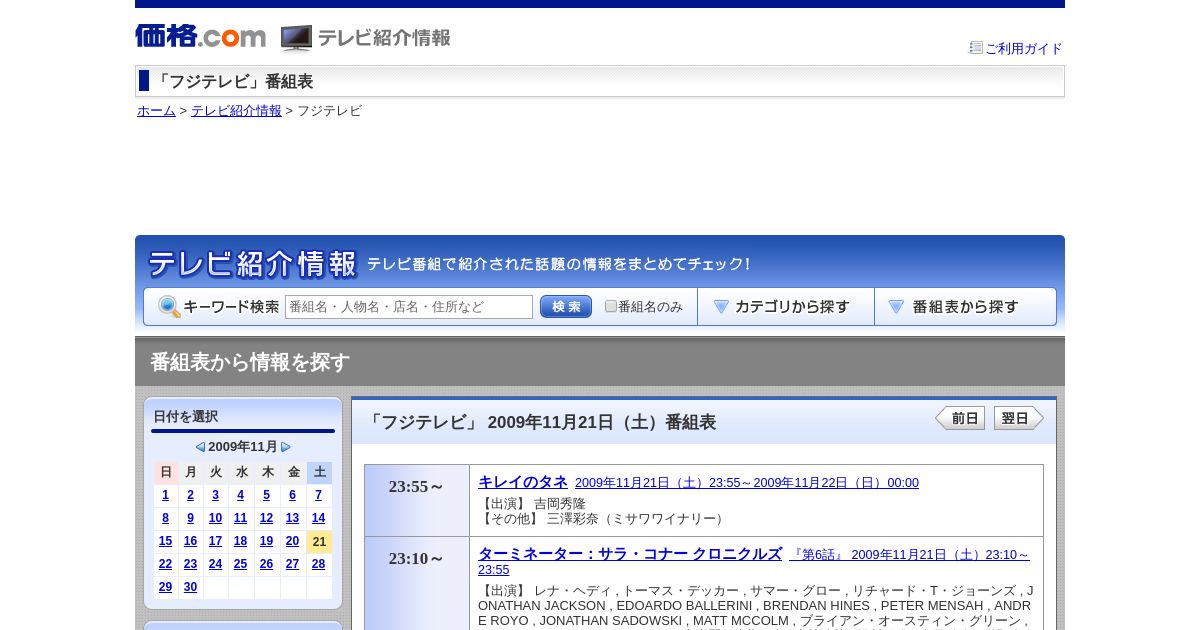Select calendar date 15
The height and width of the screenshot is (630, 1200).
coord(165,541)
